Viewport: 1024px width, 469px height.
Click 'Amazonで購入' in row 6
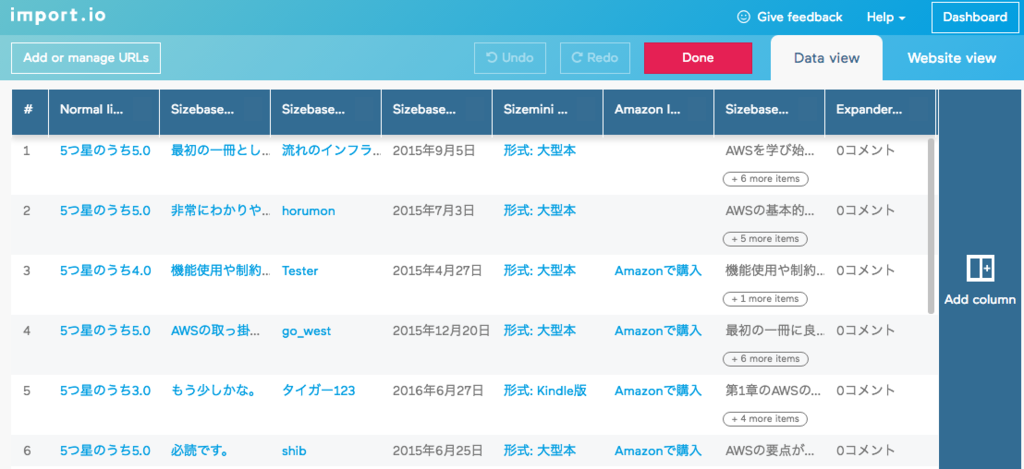[x=658, y=451]
